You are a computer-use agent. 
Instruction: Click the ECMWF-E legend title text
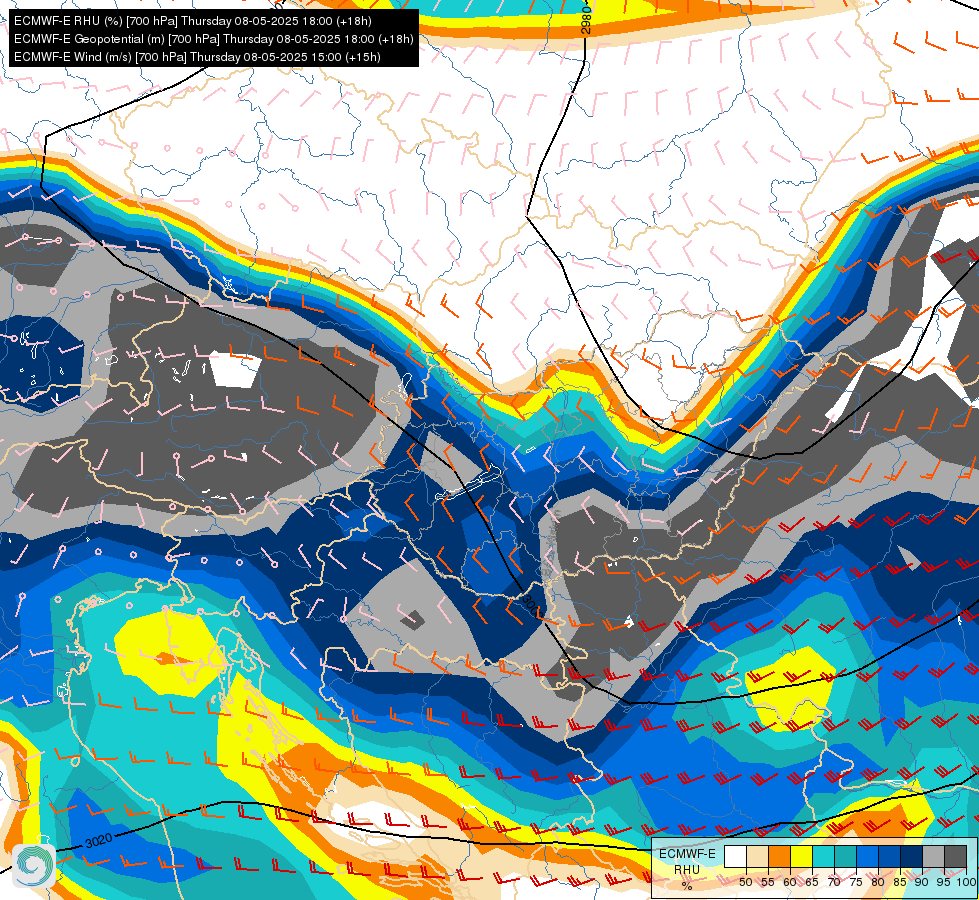coord(687,854)
